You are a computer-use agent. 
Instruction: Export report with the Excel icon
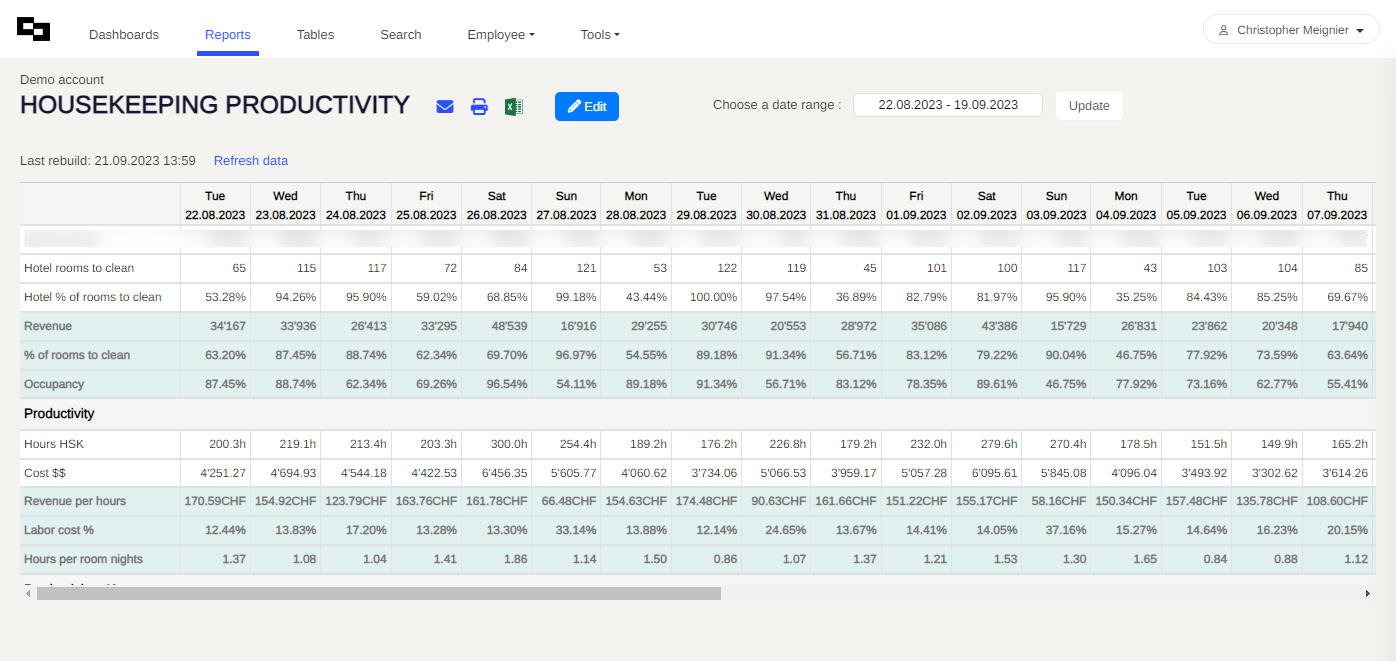513,107
